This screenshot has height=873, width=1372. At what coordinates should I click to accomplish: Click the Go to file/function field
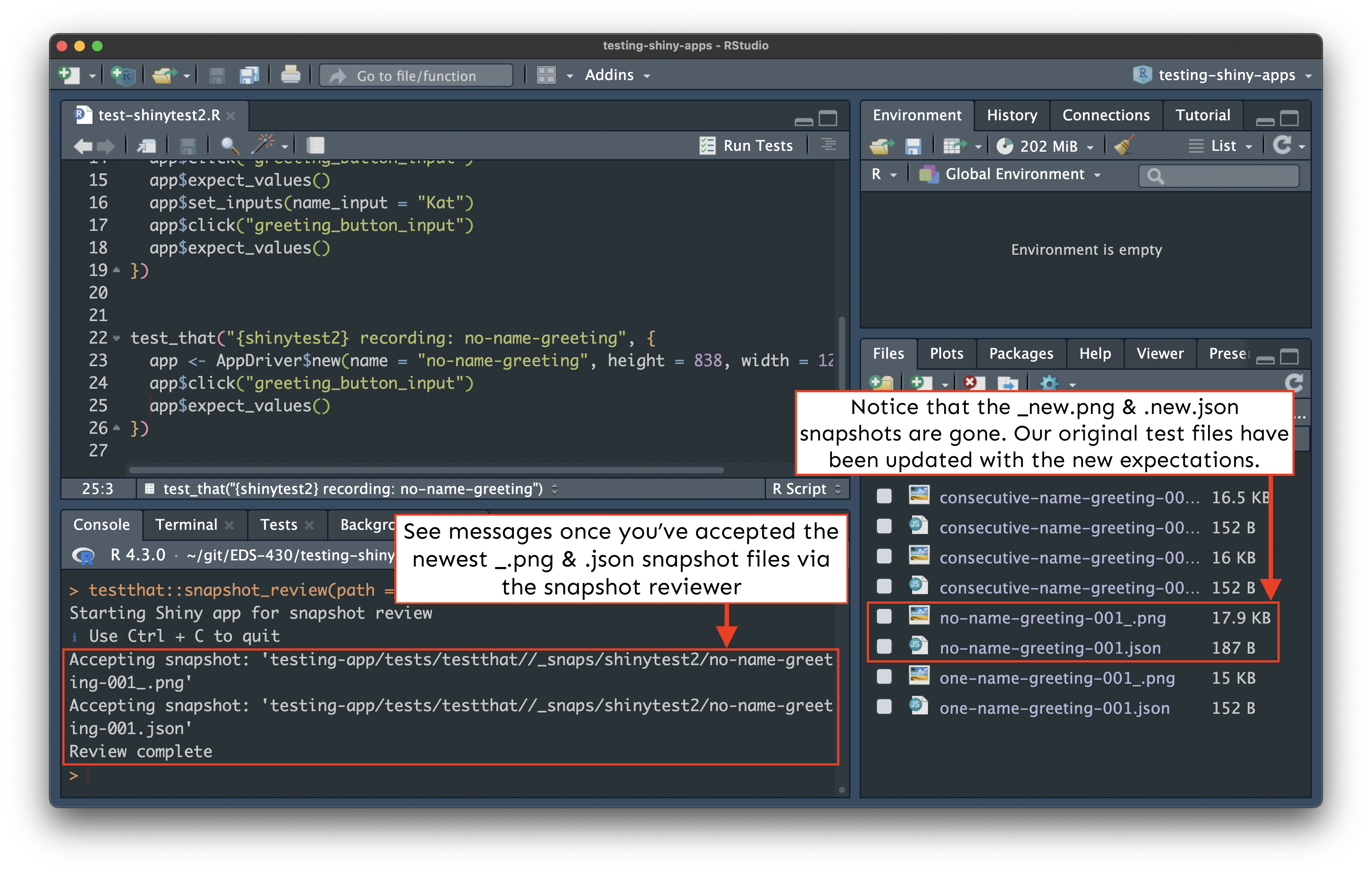(416, 76)
